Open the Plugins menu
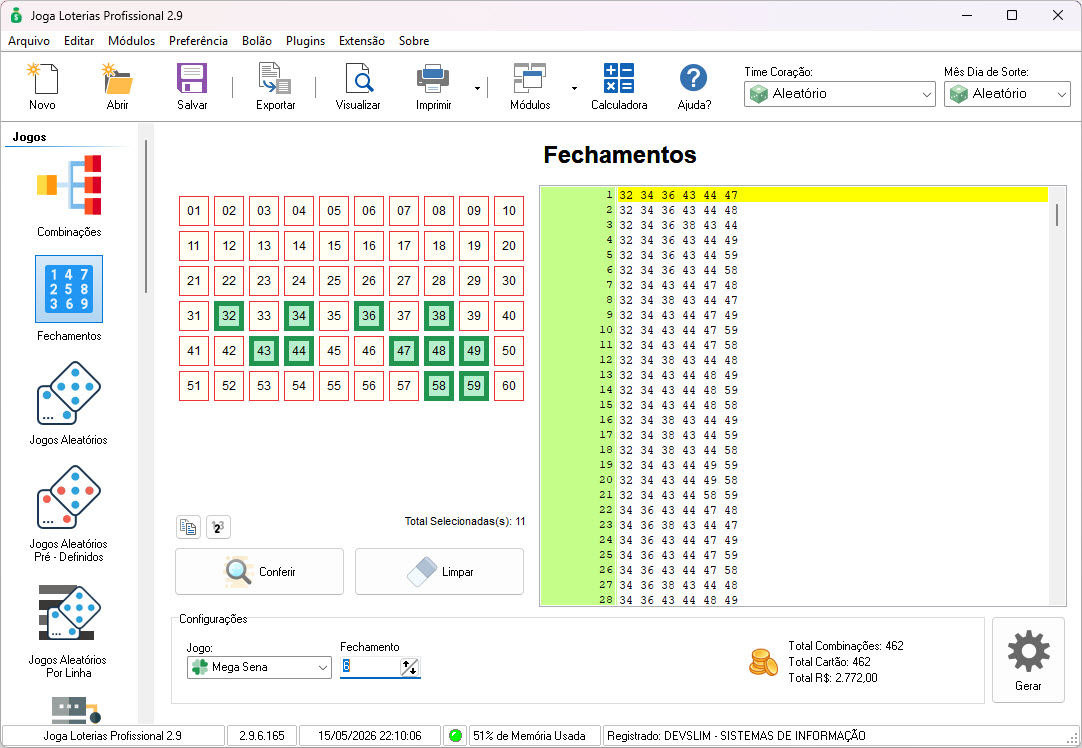Image resolution: width=1082 pixels, height=748 pixels. click(x=305, y=41)
